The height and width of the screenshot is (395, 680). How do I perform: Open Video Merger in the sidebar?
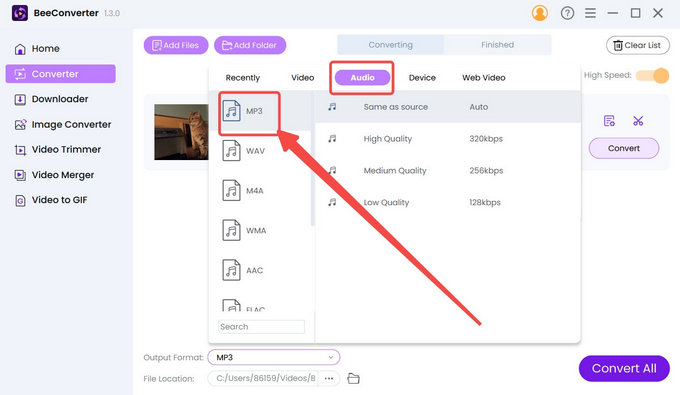click(54, 175)
